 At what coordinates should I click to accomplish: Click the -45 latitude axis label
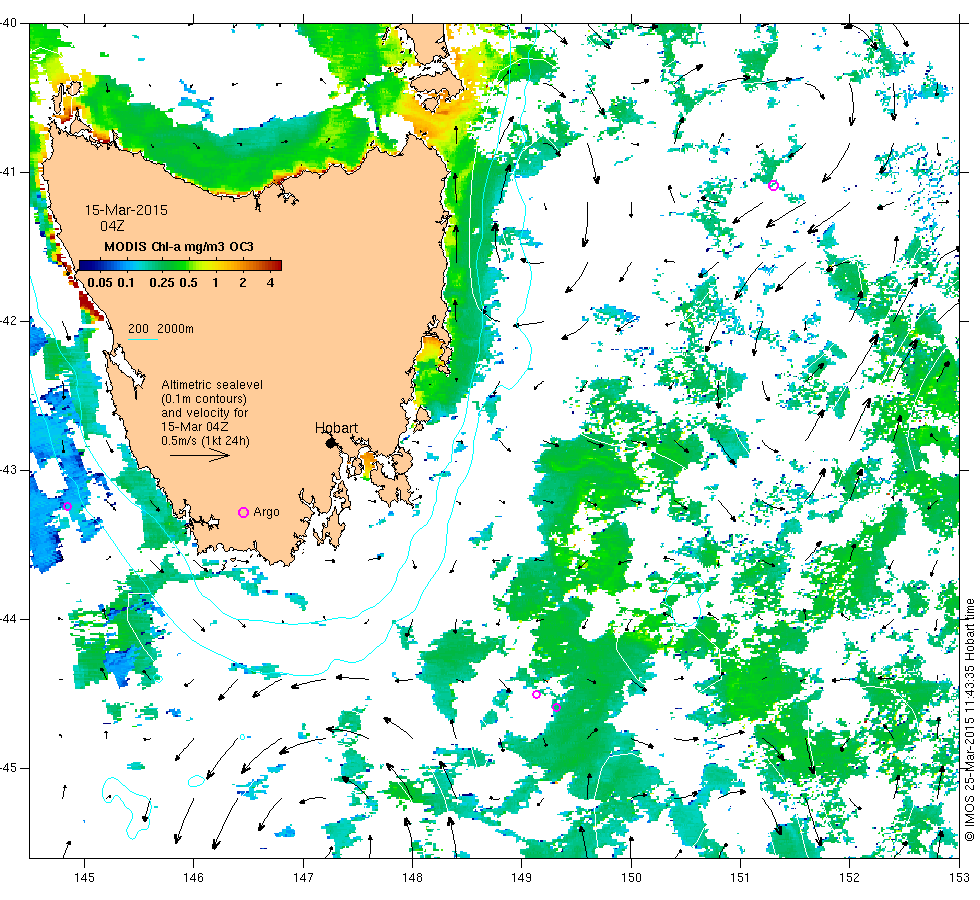tap(9, 768)
